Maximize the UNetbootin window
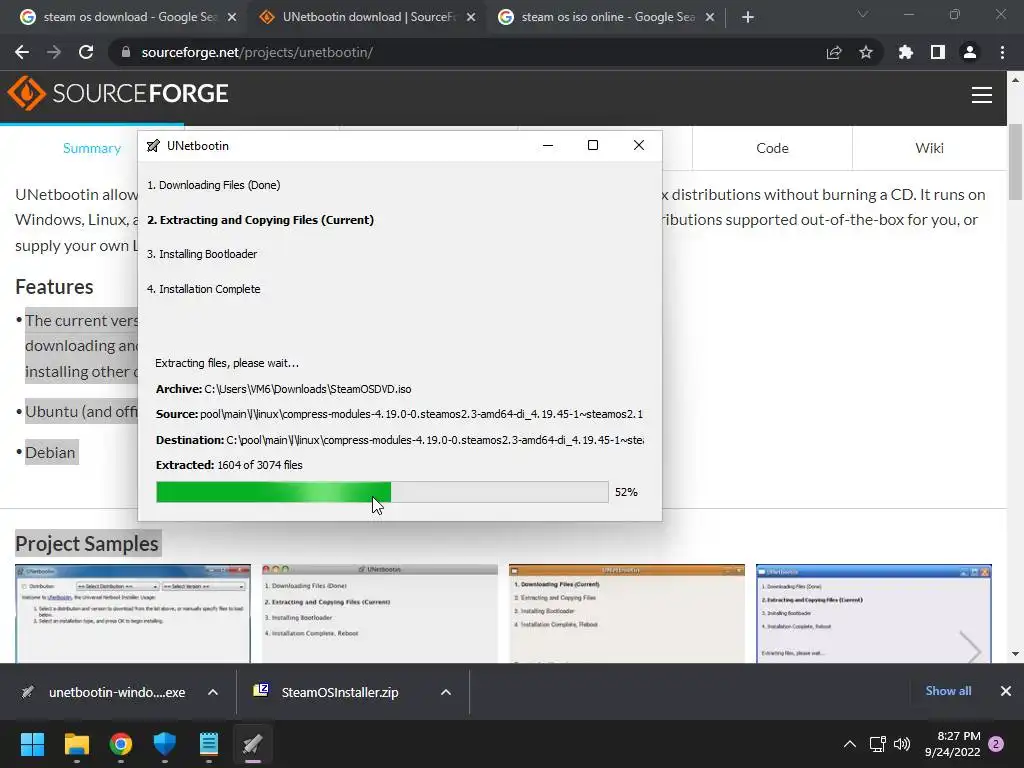The width and height of the screenshot is (1024, 768). (593, 145)
